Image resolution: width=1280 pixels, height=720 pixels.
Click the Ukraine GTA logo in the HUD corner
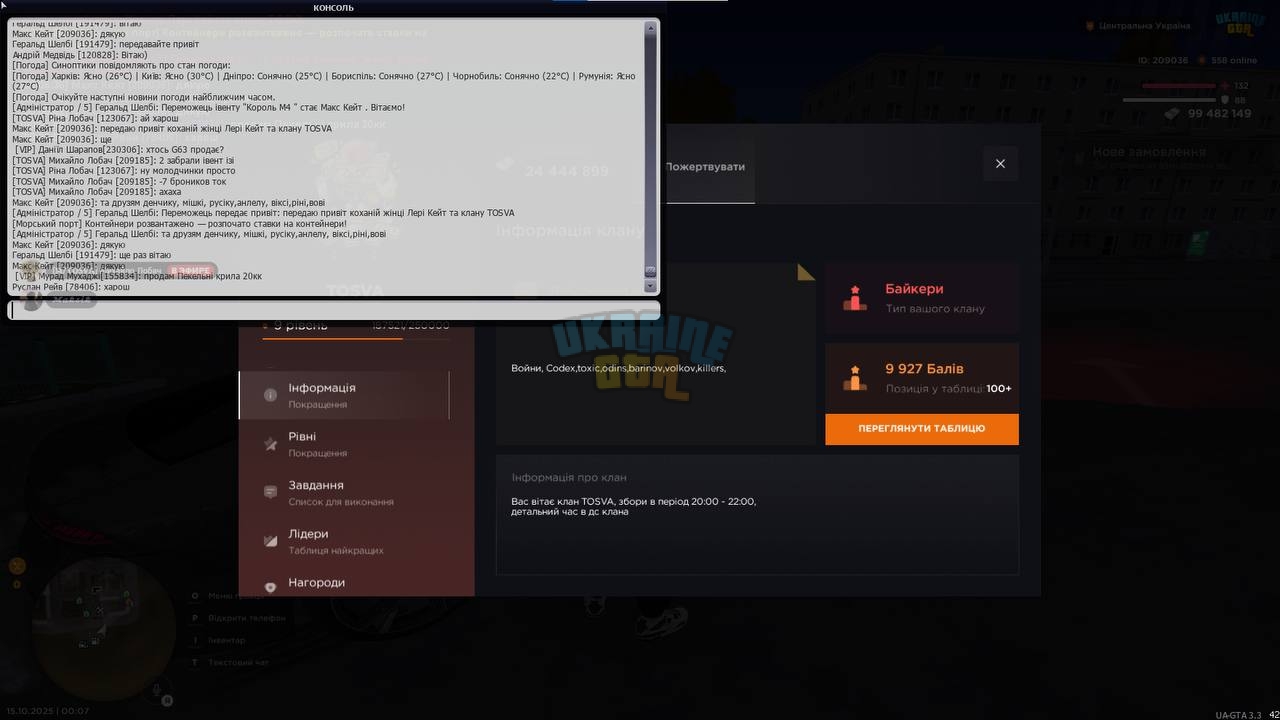(1240, 24)
